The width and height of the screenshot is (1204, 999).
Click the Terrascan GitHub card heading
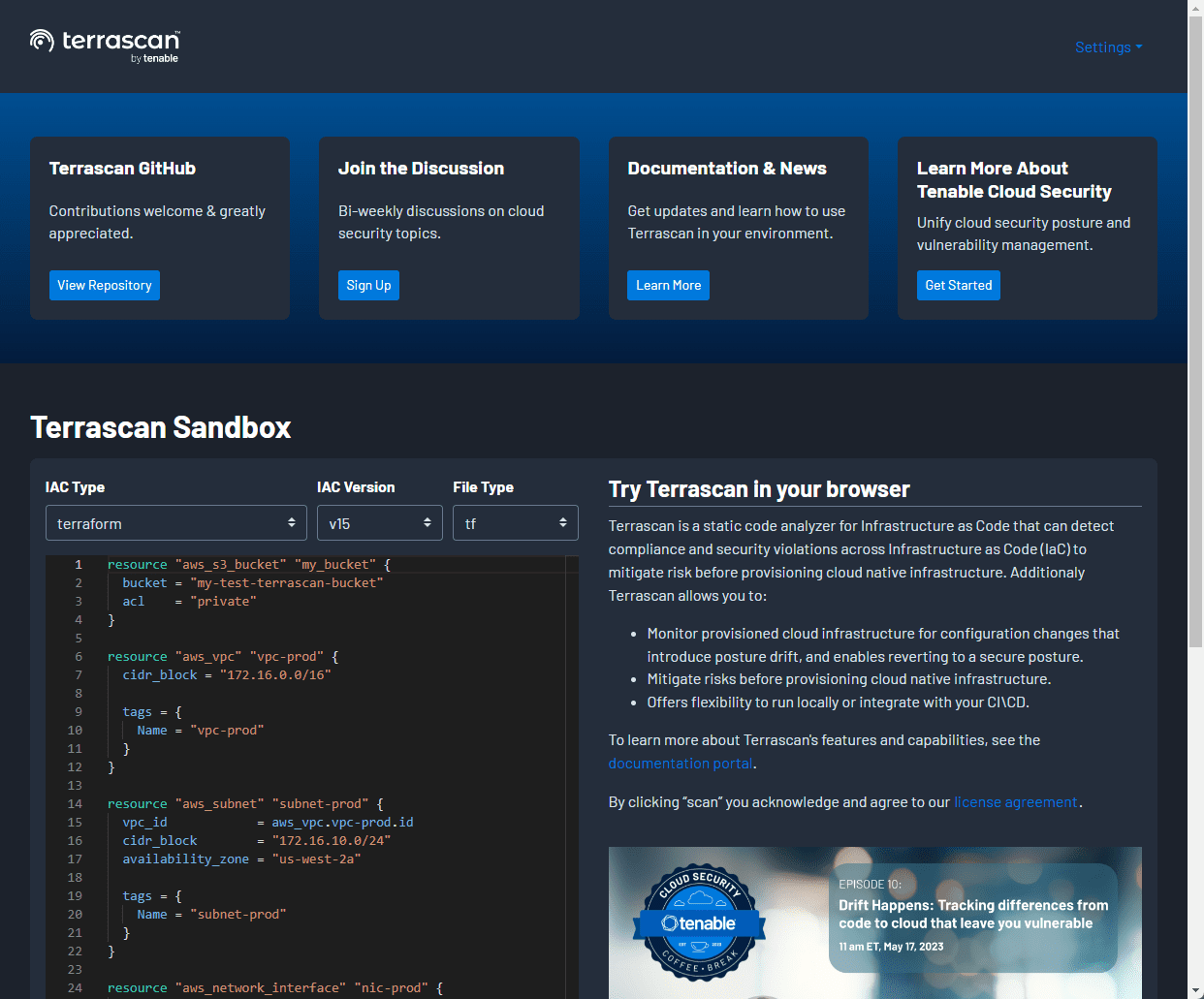(x=122, y=169)
